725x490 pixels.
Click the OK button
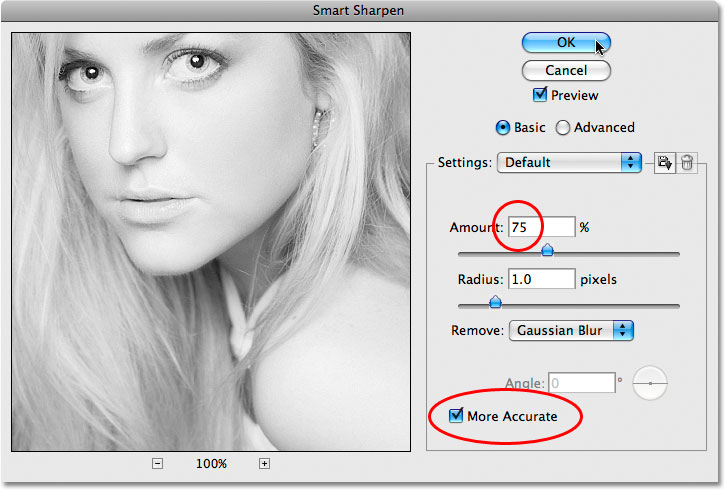(x=566, y=43)
